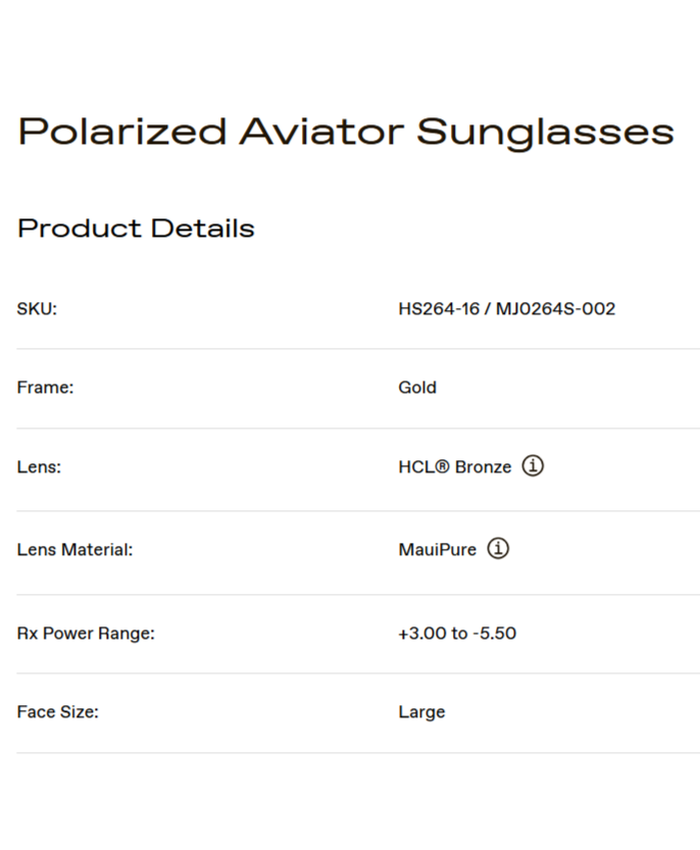Click the Face Size label
This screenshot has width=700, height=850.
point(58,712)
